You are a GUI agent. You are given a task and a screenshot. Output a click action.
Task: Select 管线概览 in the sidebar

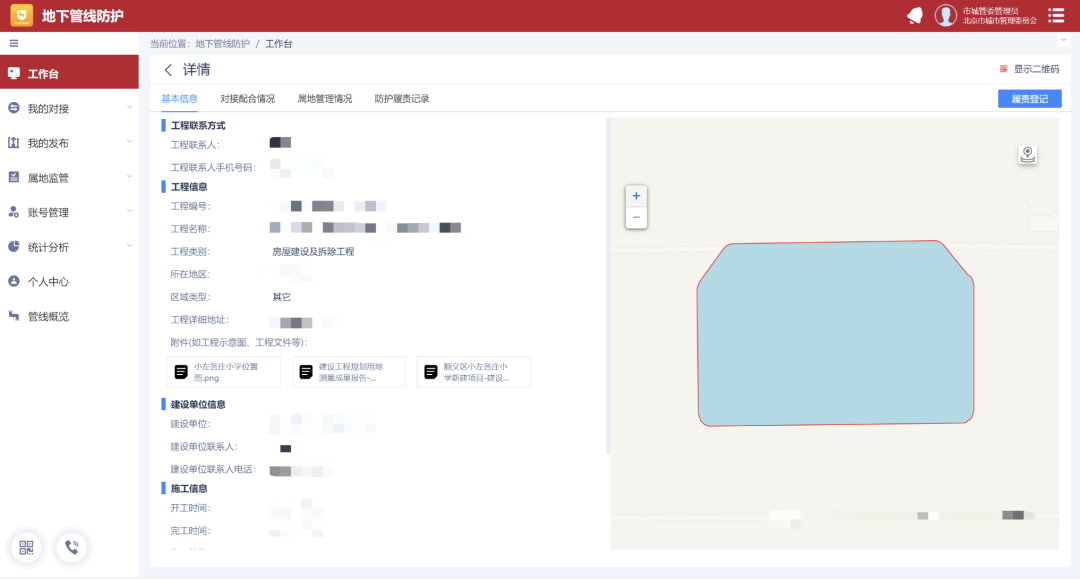point(48,316)
